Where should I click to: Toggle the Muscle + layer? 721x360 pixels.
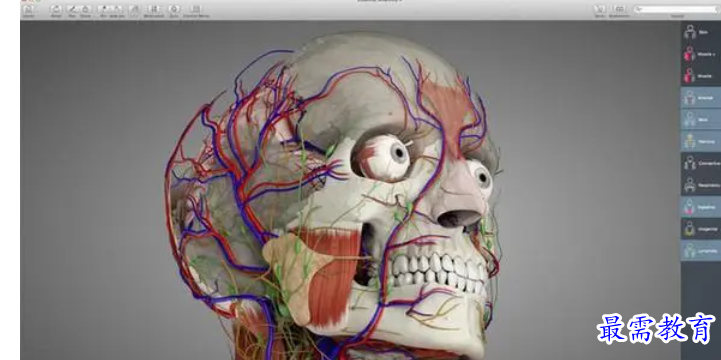[701, 54]
